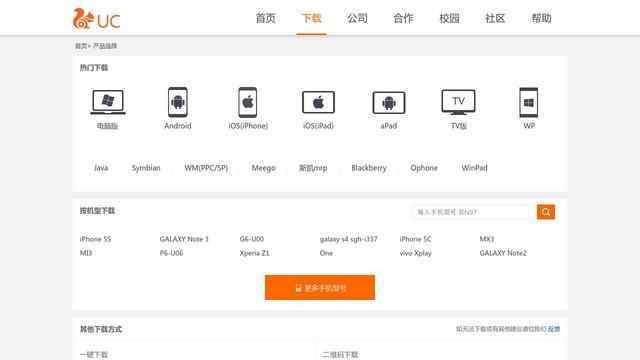Pick the iPhone 5C model link
The height and width of the screenshot is (360, 640).
tap(415, 239)
